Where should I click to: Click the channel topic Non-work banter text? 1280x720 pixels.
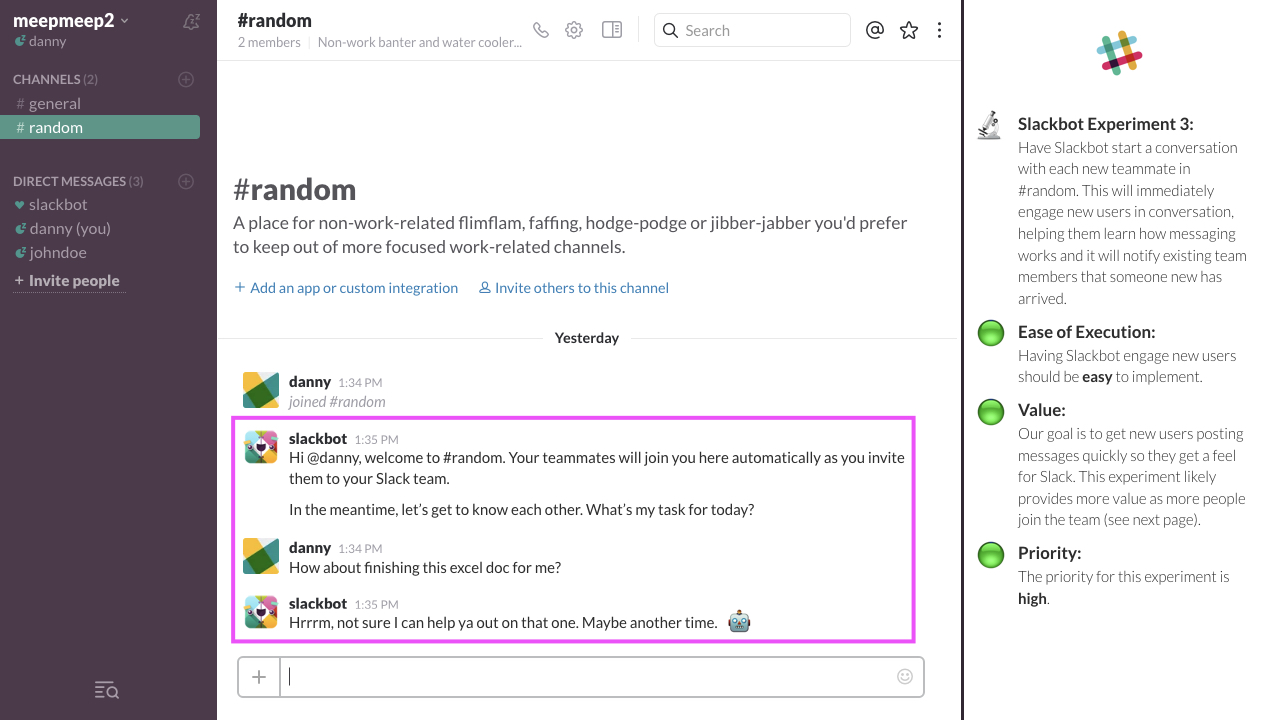(420, 42)
